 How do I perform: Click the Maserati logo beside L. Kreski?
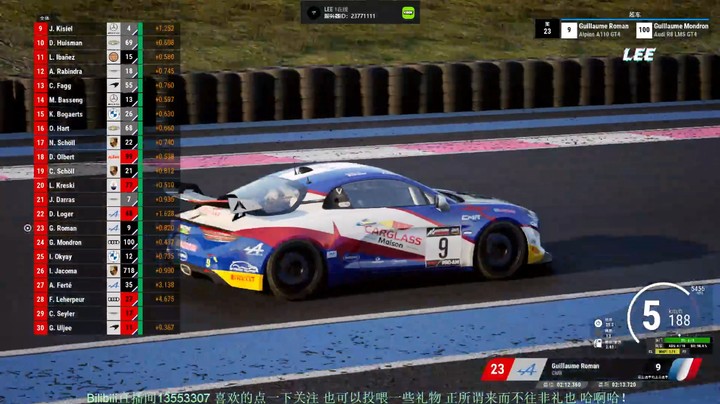[113, 185]
